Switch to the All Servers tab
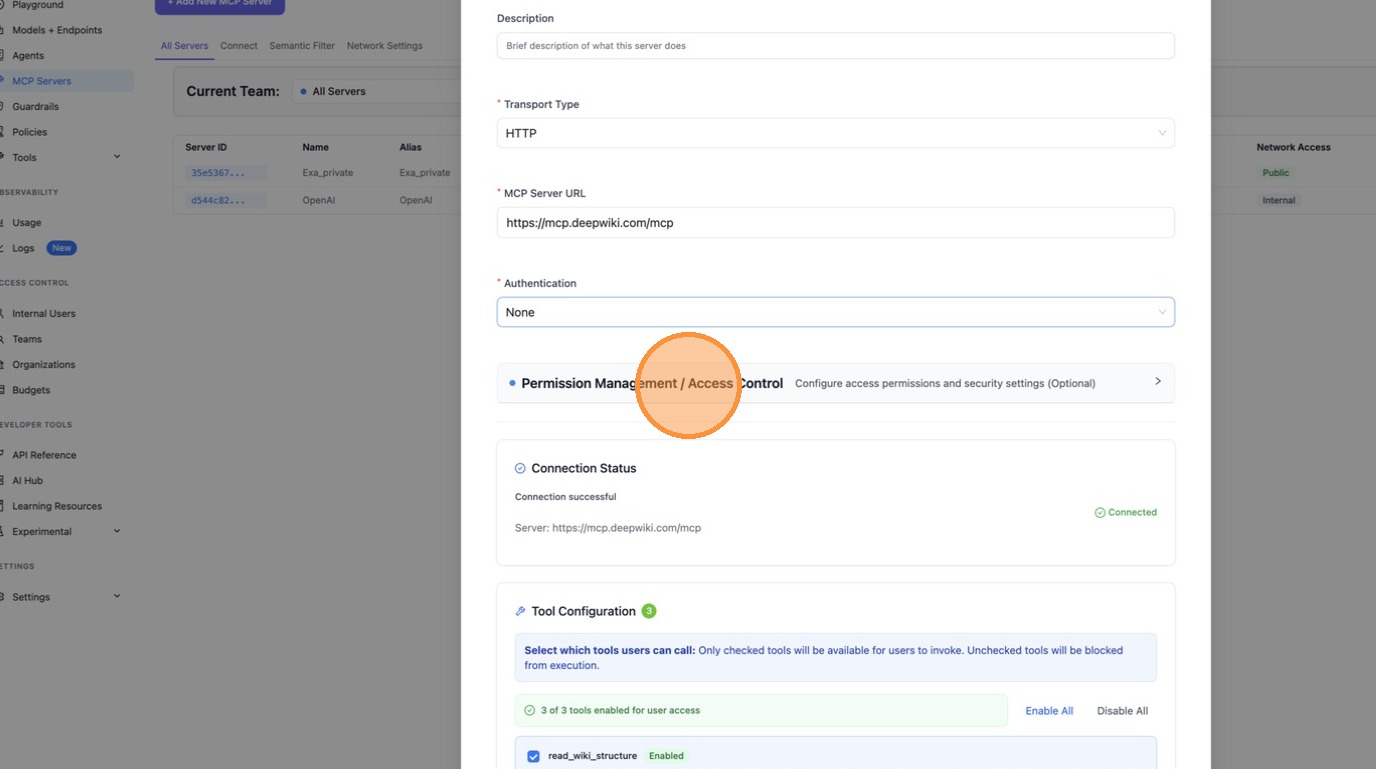1376x769 pixels. (x=184, y=46)
